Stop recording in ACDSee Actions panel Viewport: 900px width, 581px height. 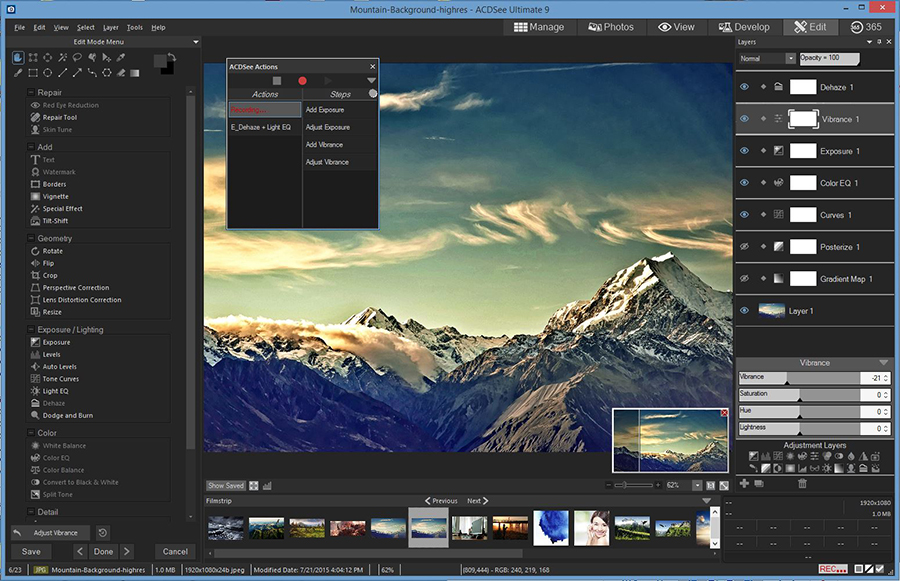[x=277, y=80]
